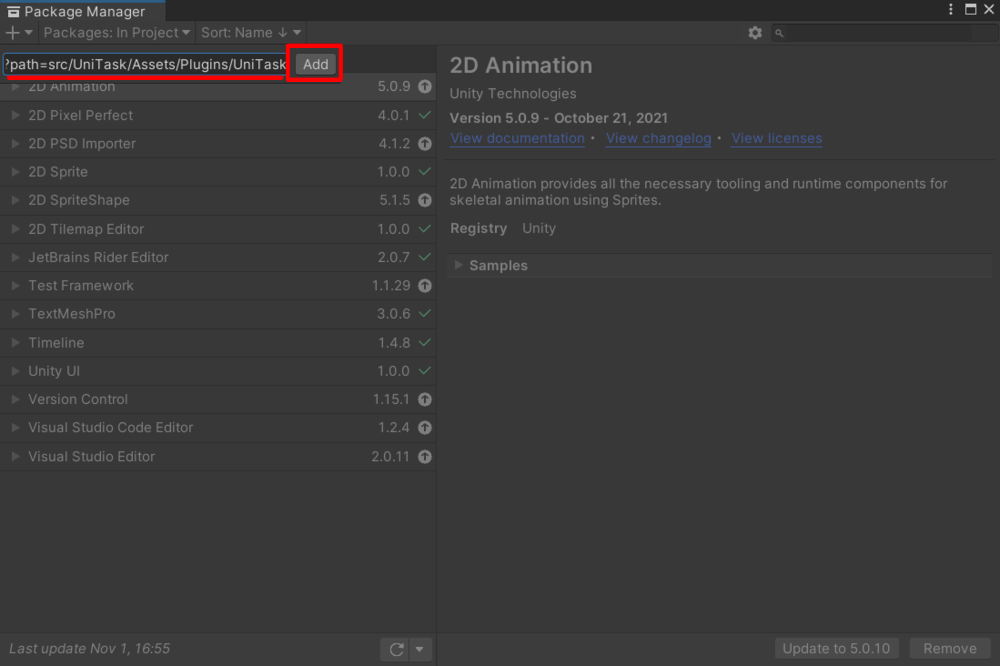Viewport: 1000px width, 666px height.
Task: Open the Package Manager settings gear
Action: pyautogui.click(x=755, y=33)
